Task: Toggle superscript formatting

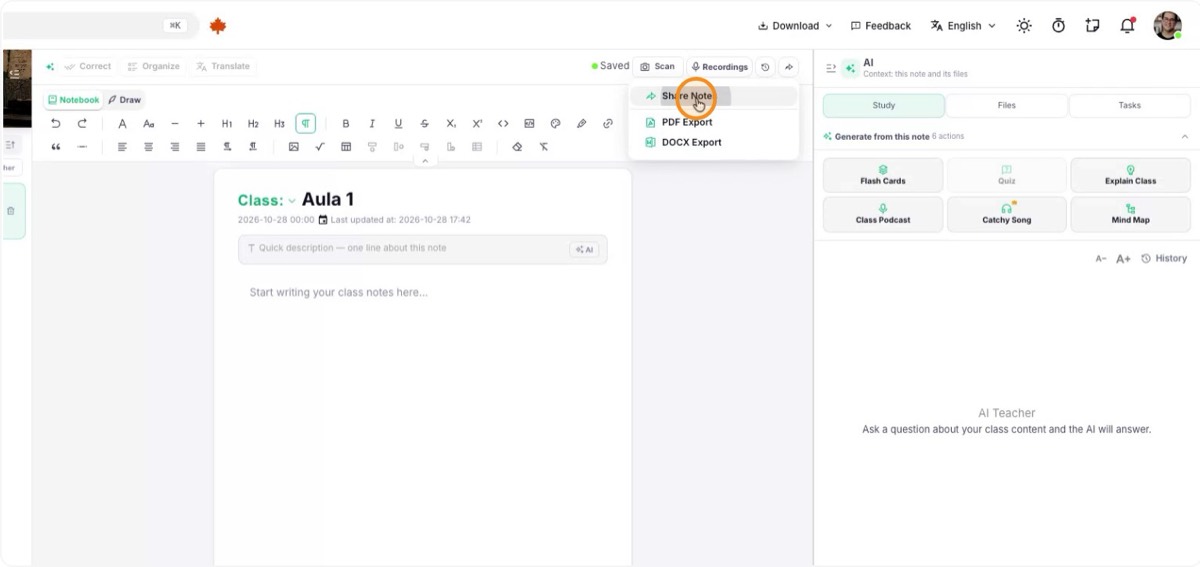Action: click(477, 124)
